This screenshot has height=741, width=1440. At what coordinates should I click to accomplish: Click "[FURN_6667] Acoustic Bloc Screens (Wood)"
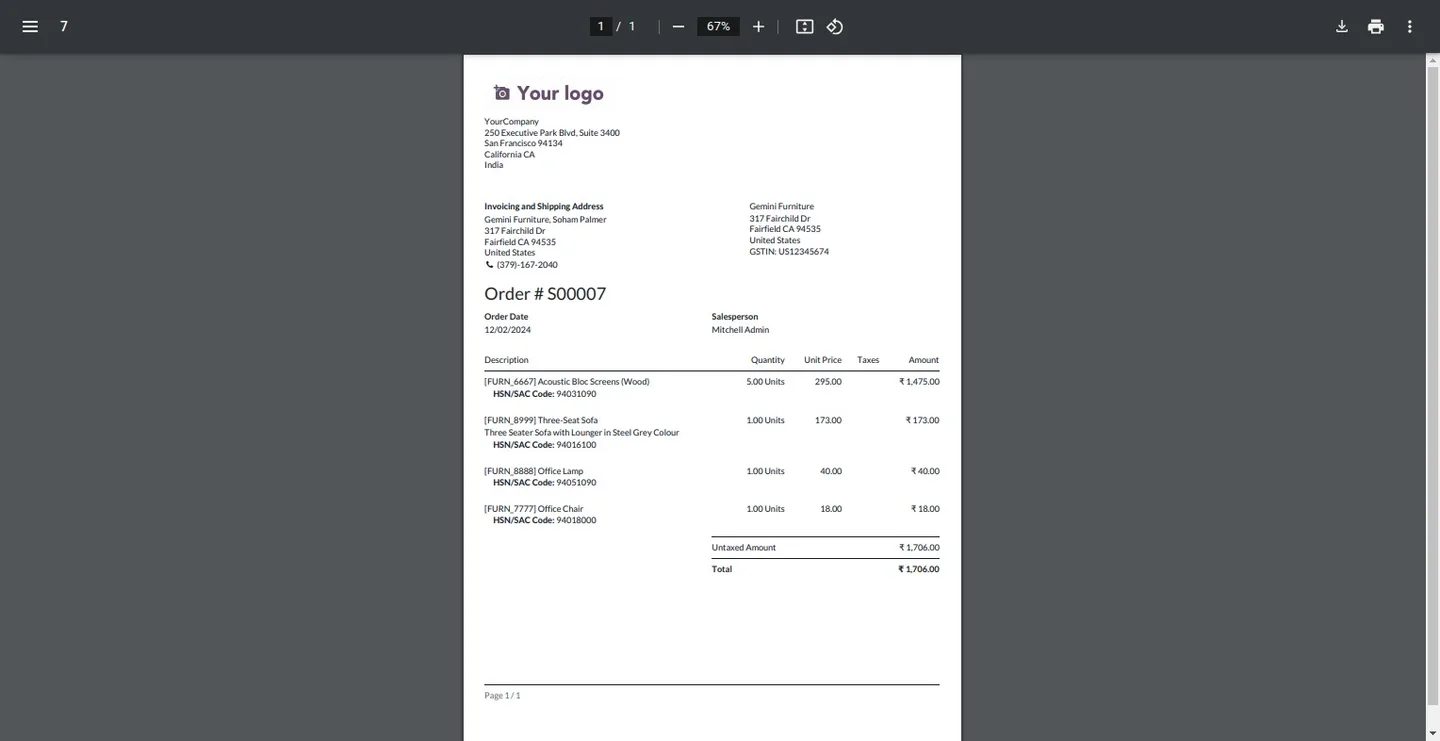(x=567, y=382)
